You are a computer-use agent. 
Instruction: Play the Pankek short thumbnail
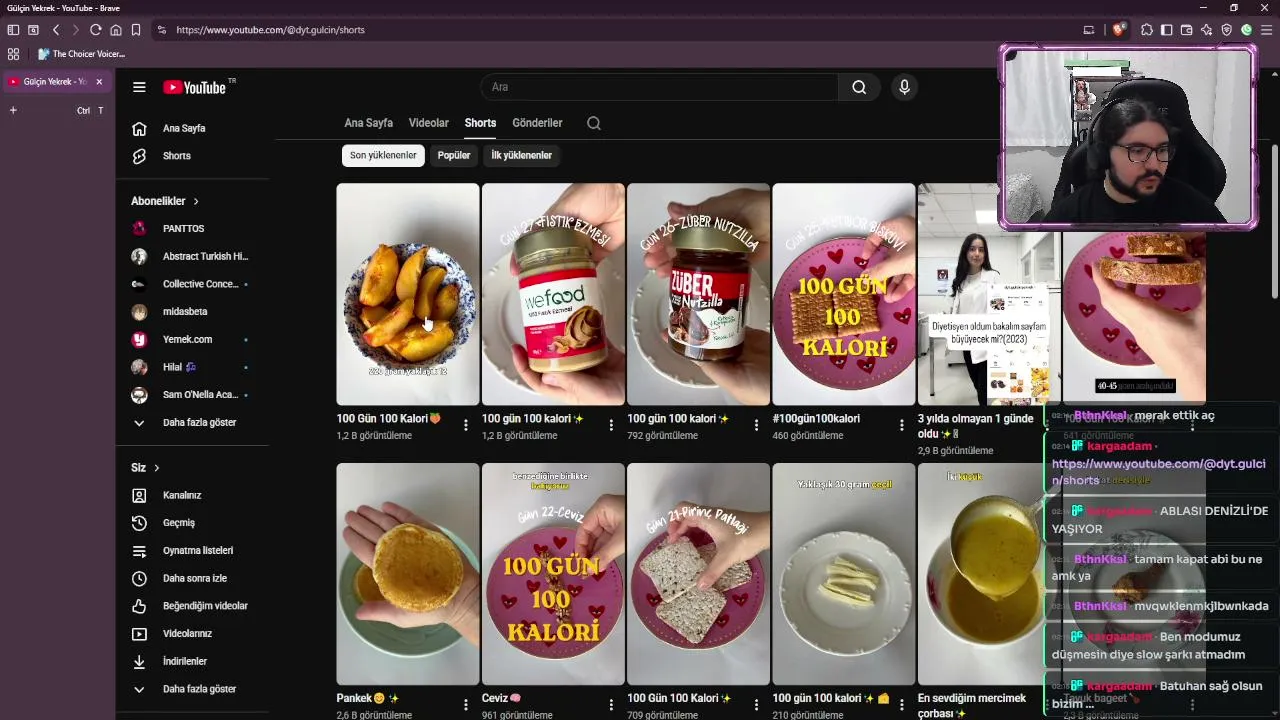(x=408, y=574)
